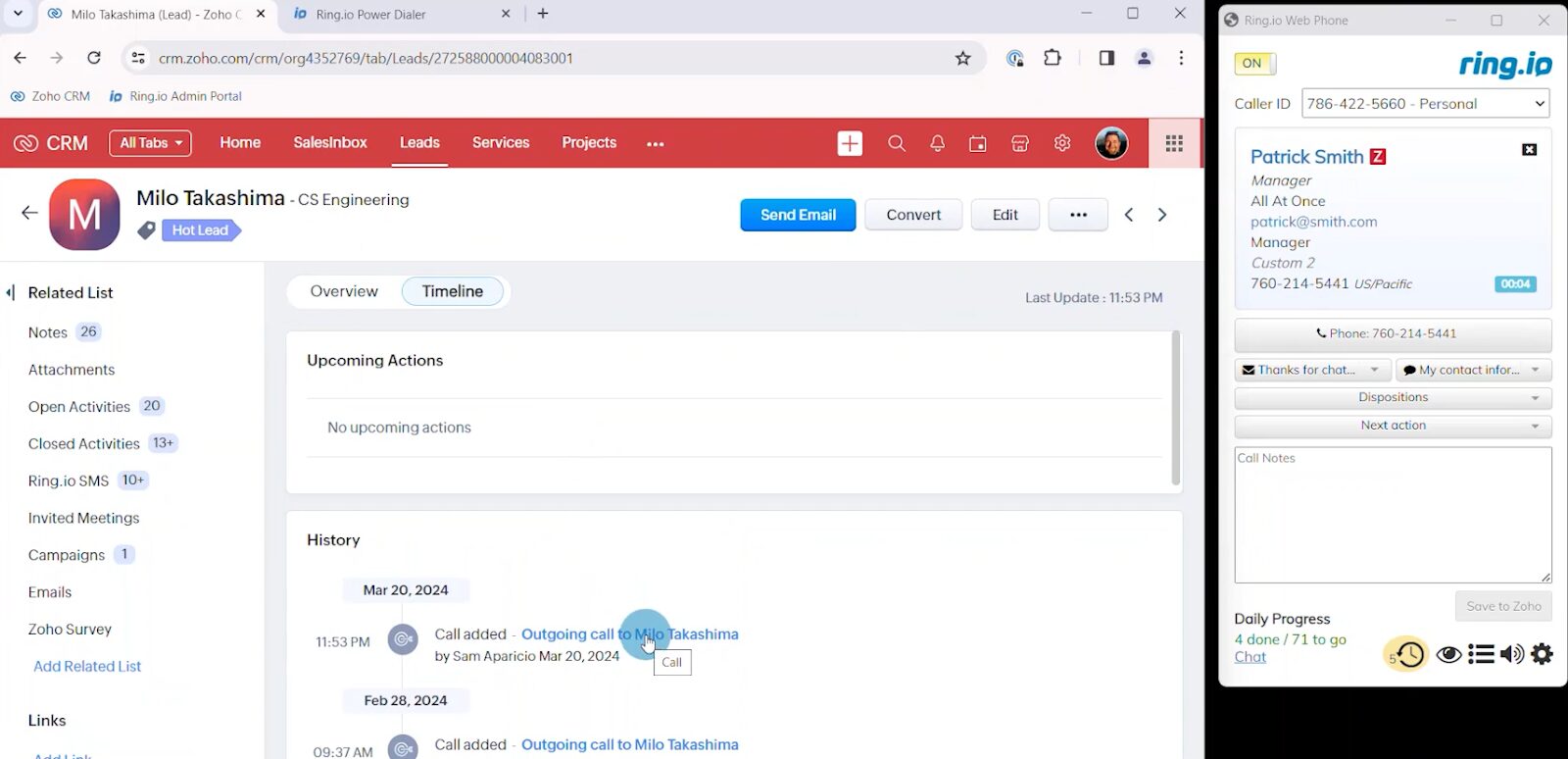Open Ring.io SMS related list
Image resolution: width=1568 pixels, height=759 pixels.
(x=69, y=481)
